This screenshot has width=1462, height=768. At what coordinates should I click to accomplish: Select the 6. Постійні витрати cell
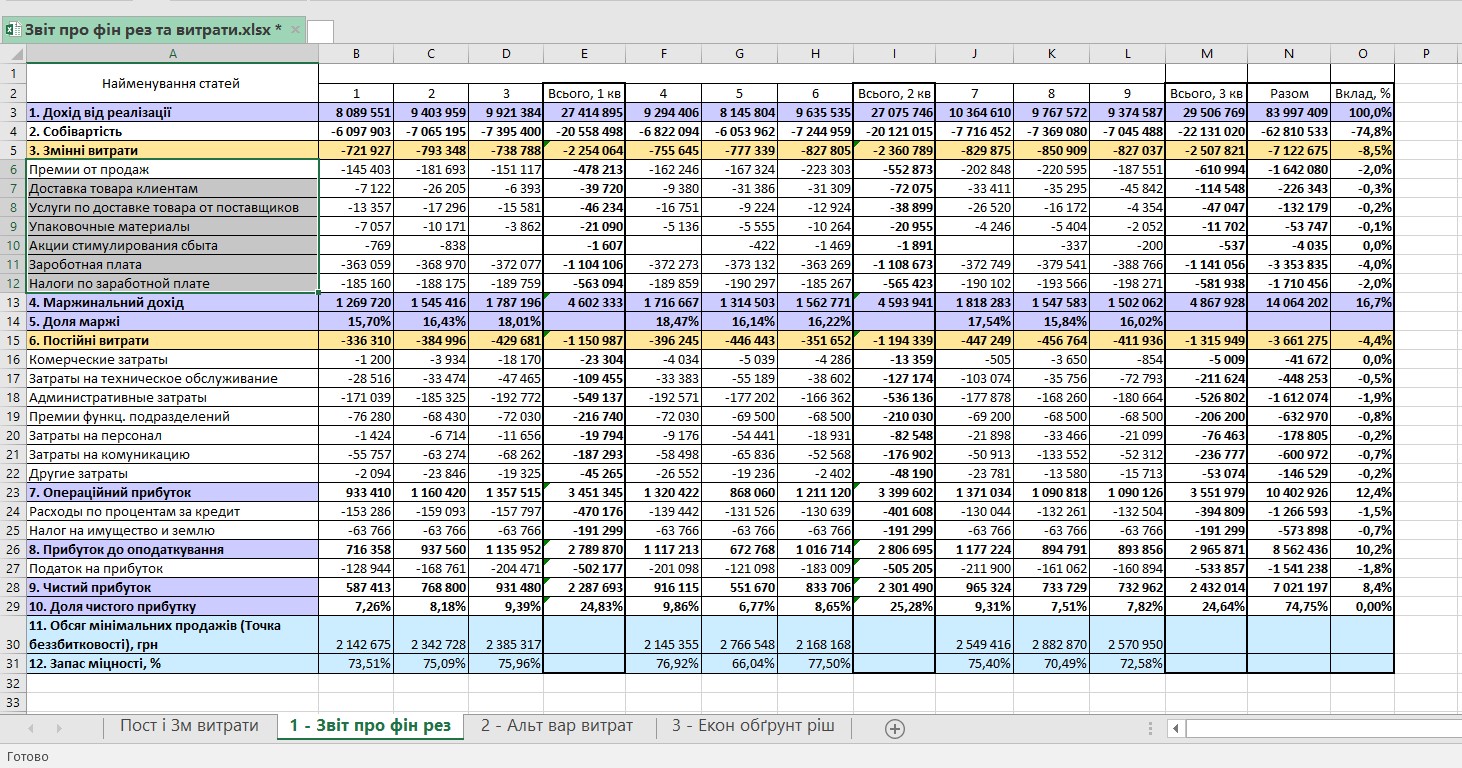(172, 340)
